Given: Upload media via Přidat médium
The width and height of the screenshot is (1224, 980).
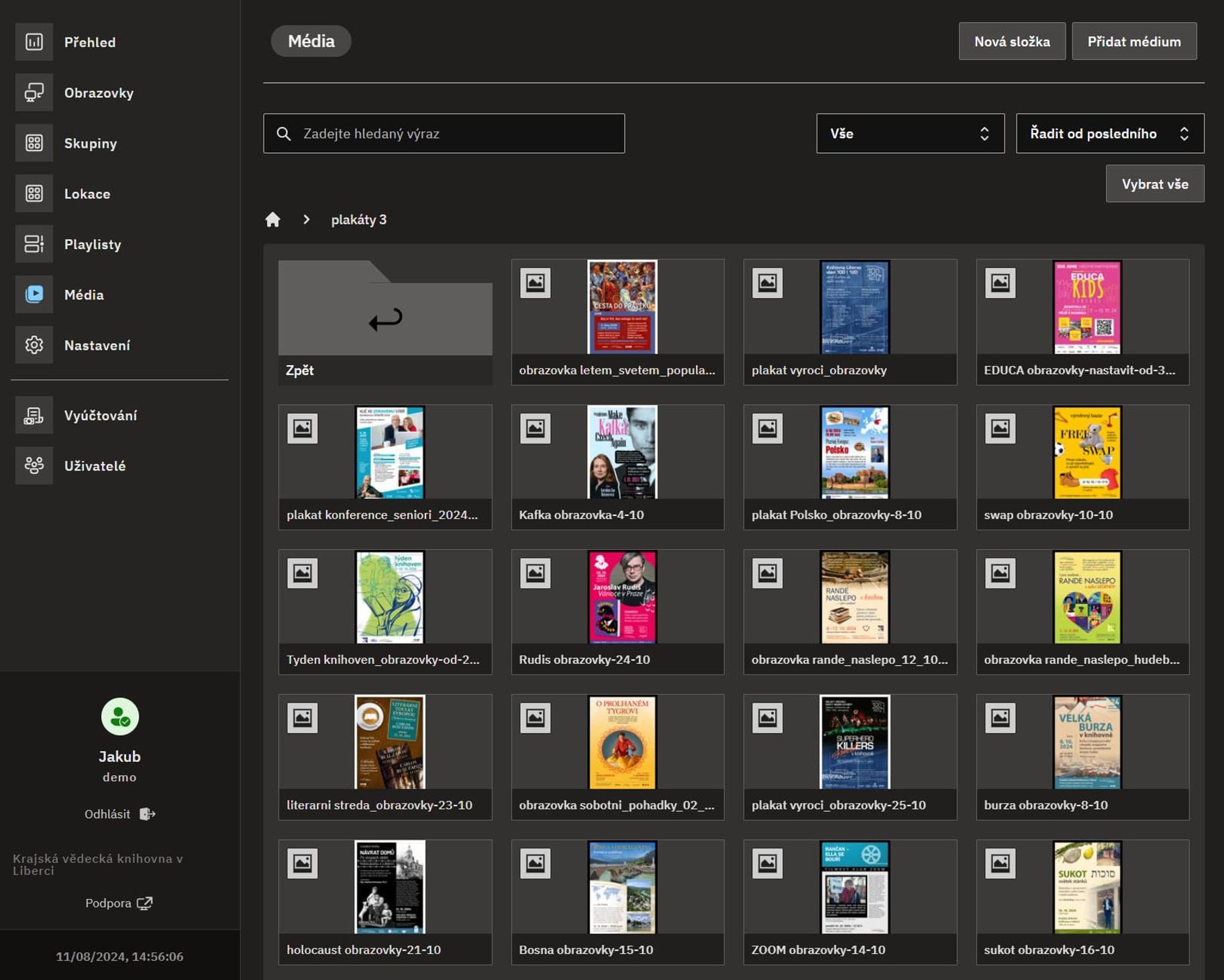Looking at the screenshot, I should pyautogui.click(x=1134, y=40).
